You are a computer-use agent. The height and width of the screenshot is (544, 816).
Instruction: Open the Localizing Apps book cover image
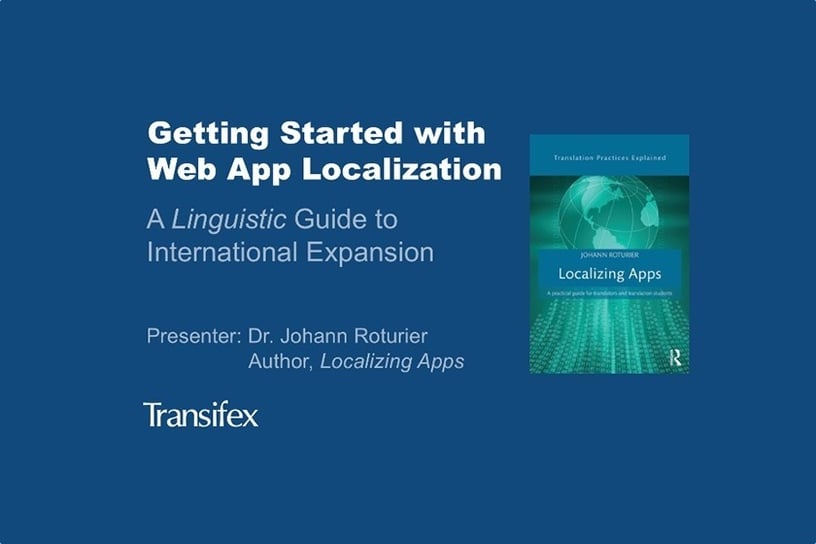point(609,254)
